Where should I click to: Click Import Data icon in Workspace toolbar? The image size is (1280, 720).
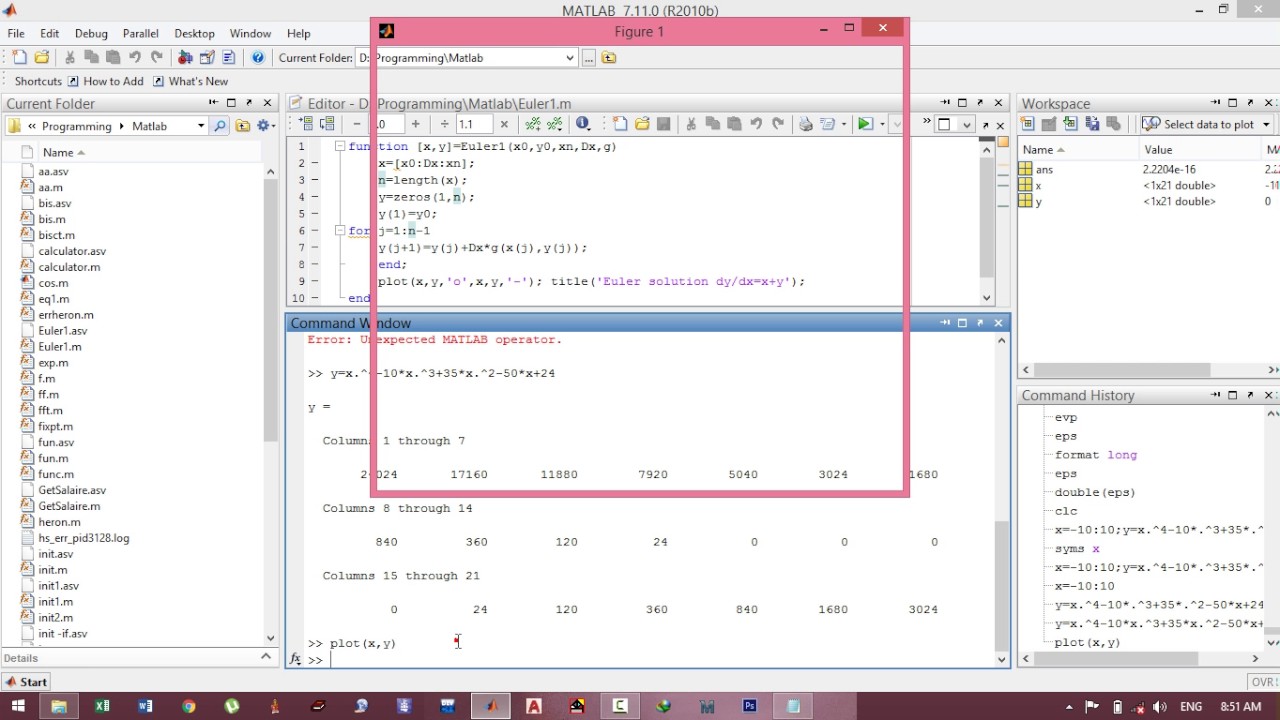pos(1071,124)
